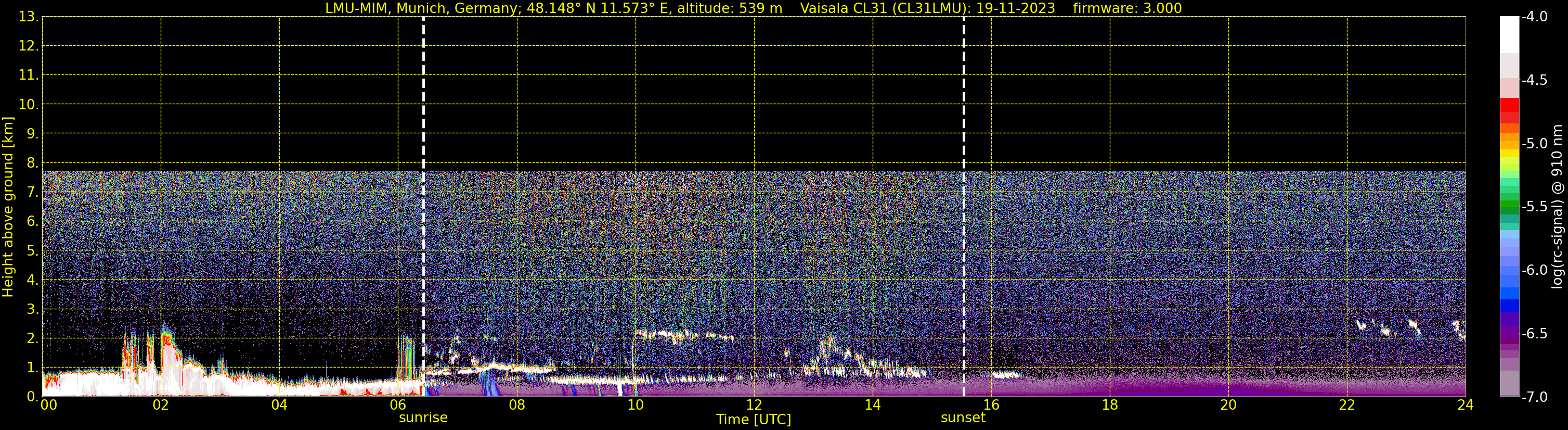Click the '-5.0' colorbar tick label
Viewport: 1568px width, 430px height.
[x=1534, y=144]
